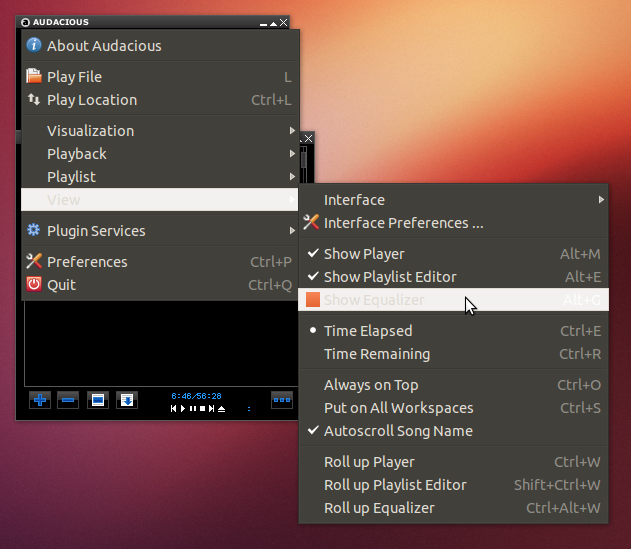Toggle Show Player checkmark

tap(454, 254)
